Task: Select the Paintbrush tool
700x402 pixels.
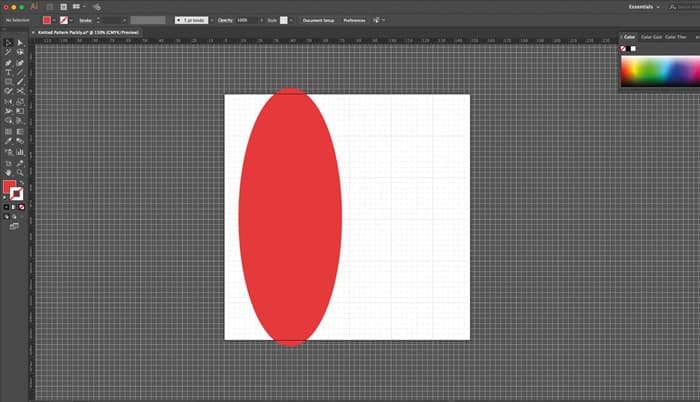Action: click(20, 82)
